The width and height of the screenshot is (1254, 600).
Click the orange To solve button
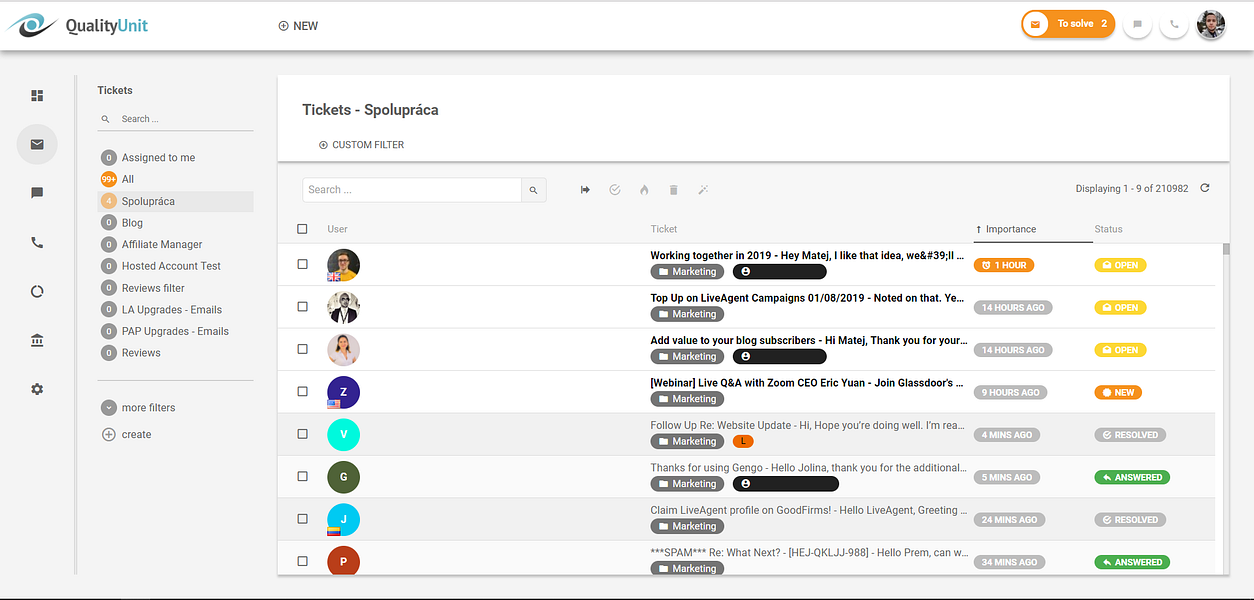tap(1067, 23)
